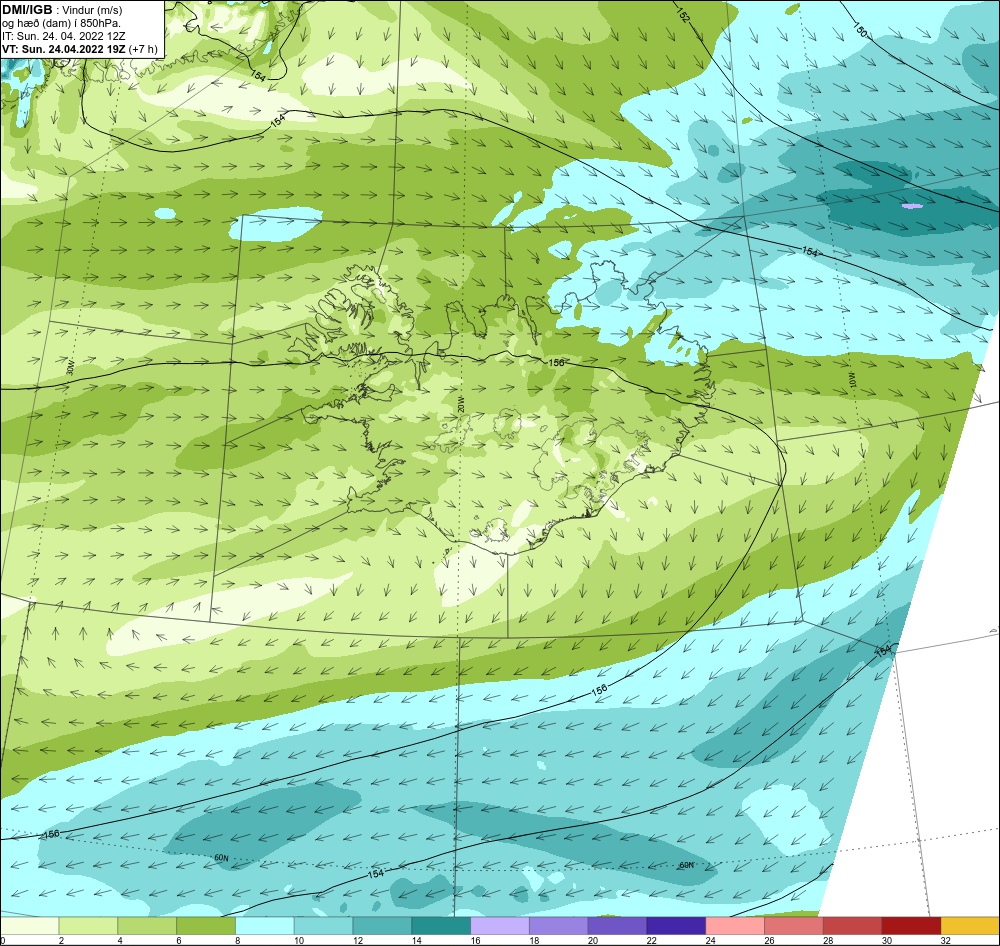Image resolution: width=1000 pixels, height=946 pixels.
Task: Click the 2–4 m/s legend color swatch
Action: [x=88, y=925]
